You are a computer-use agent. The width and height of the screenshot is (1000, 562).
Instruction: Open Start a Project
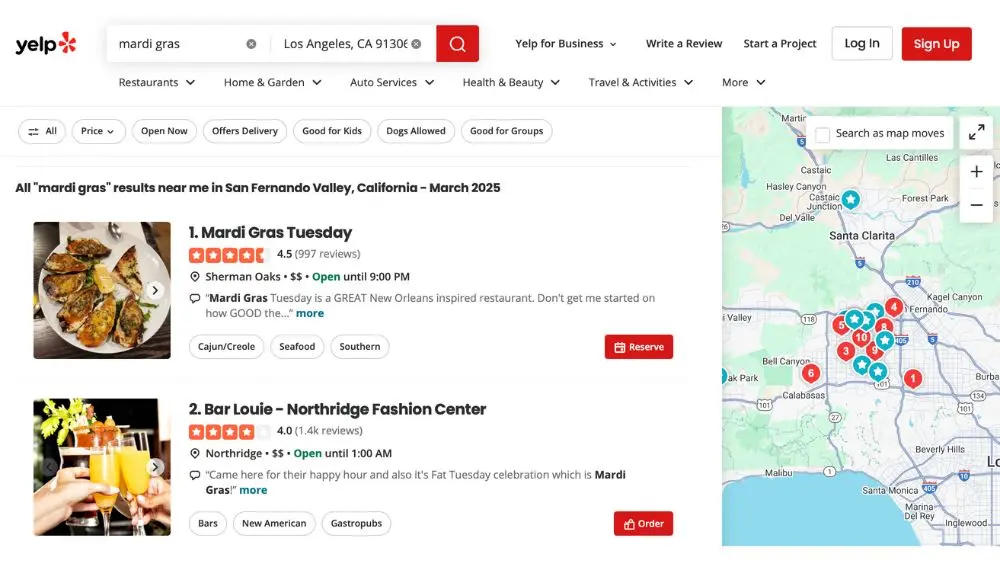tap(779, 43)
